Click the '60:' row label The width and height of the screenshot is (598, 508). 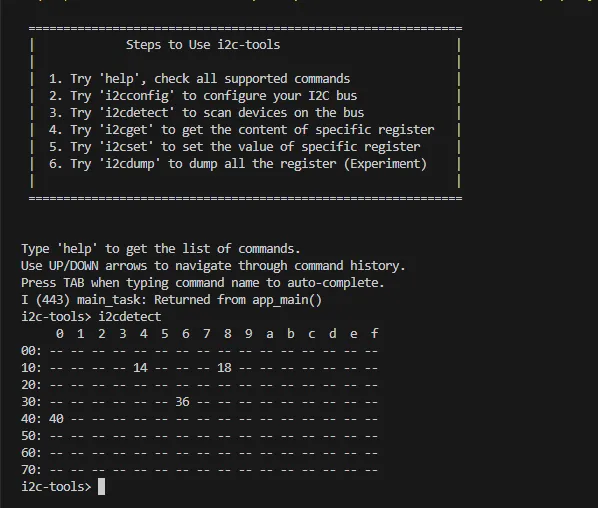pyautogui.click(x=31, y=453)
